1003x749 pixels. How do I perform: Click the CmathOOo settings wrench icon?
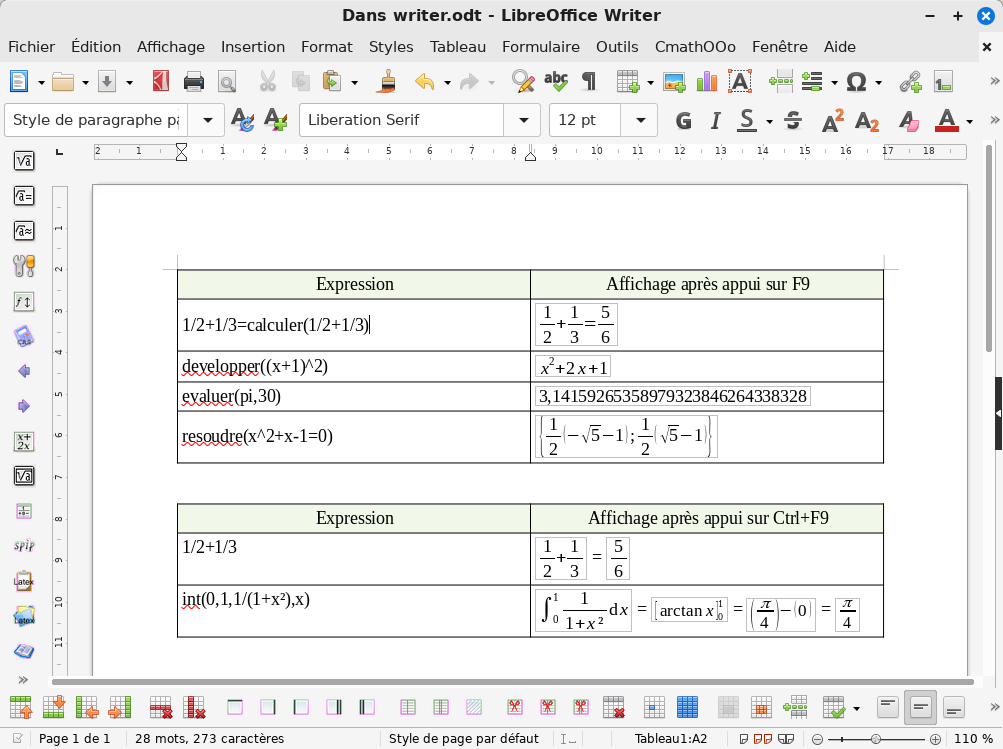coord(24,265)
